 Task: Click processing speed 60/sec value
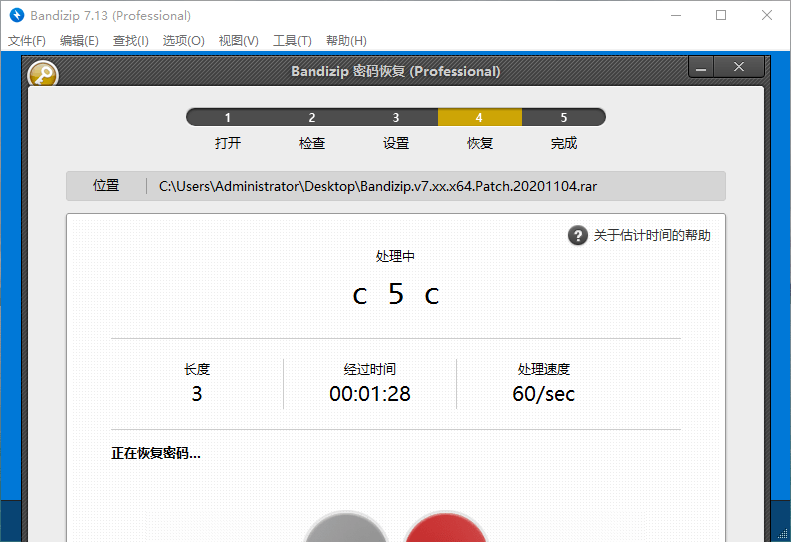[x=543, y=394]
